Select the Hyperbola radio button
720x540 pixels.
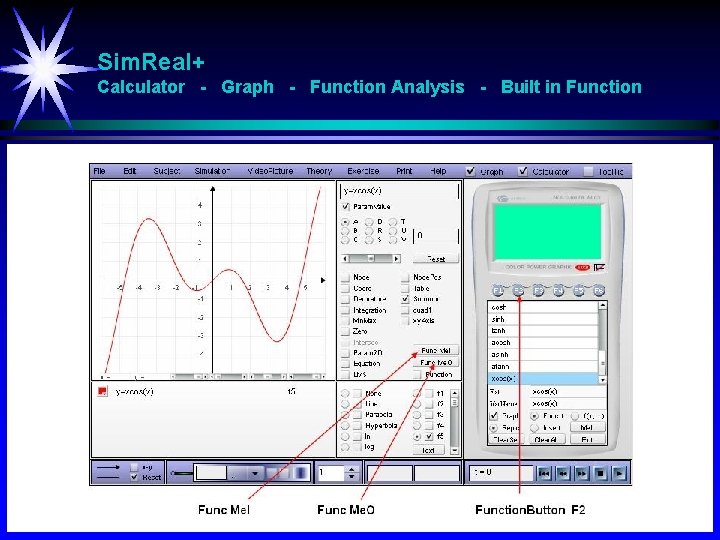pyautogui.click(x=345, y=426)
